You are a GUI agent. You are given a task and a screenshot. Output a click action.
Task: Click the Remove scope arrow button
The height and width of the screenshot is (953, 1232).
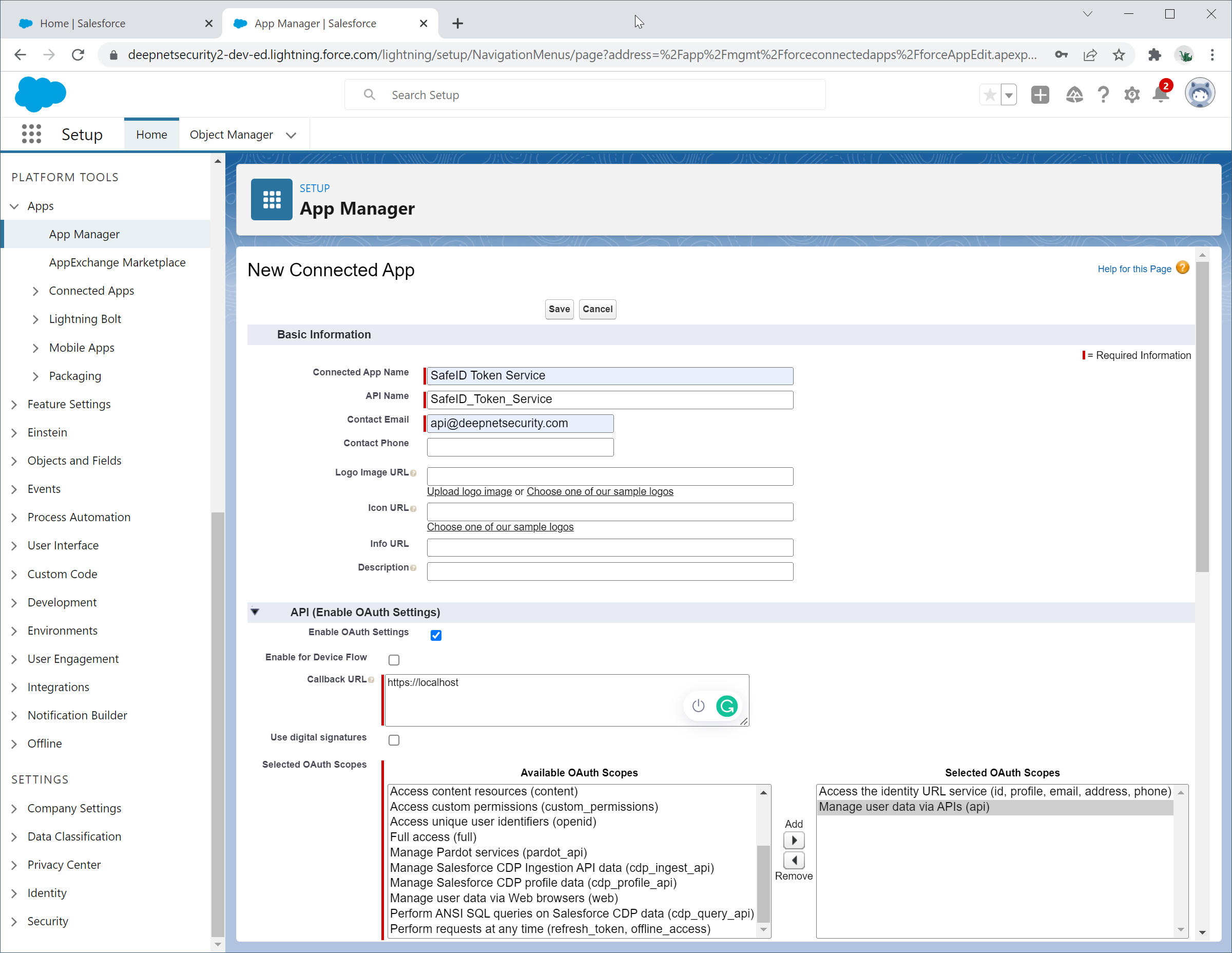tap(794, 861)
